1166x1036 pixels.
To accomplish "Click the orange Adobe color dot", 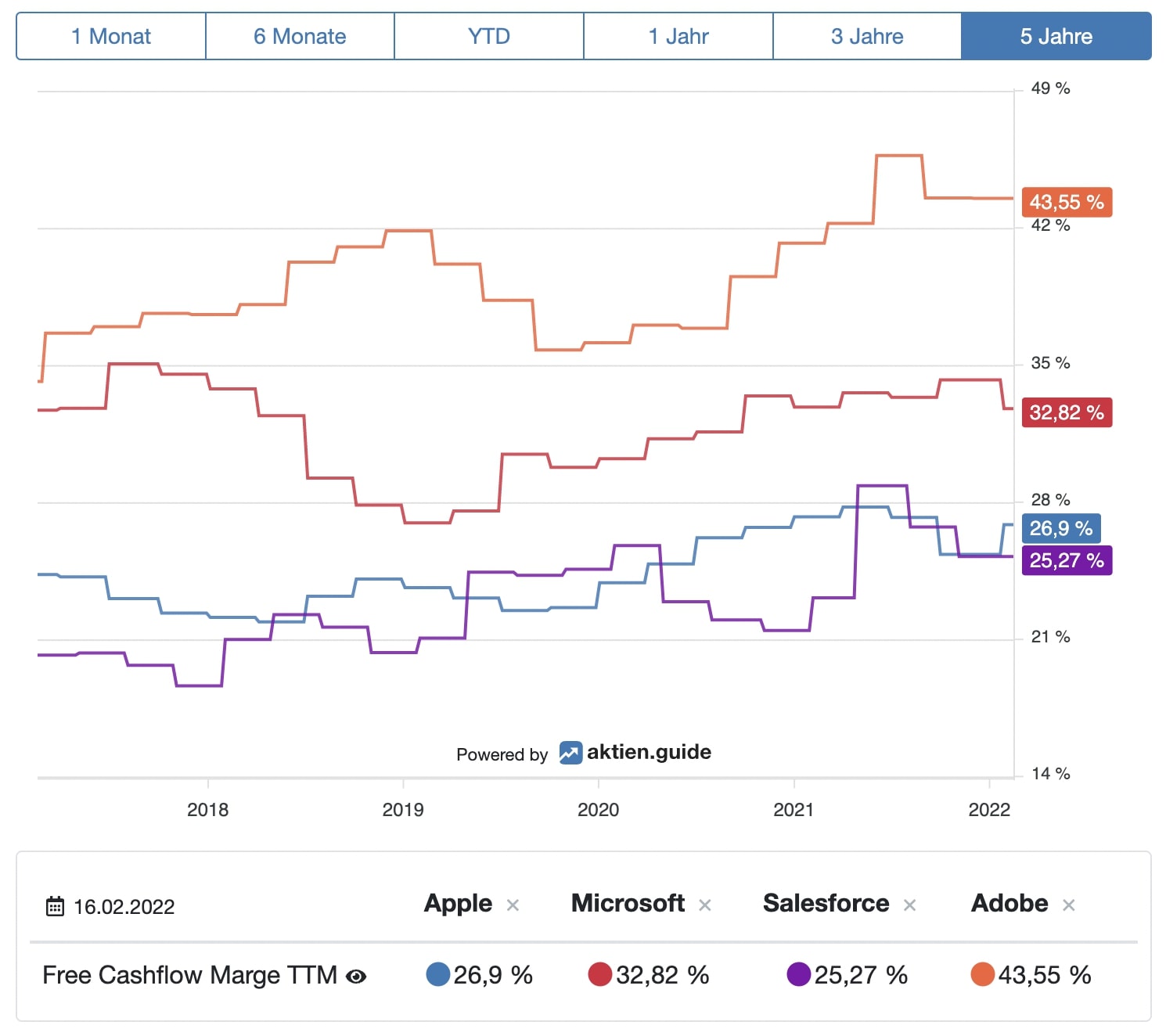I will (982, 974).
